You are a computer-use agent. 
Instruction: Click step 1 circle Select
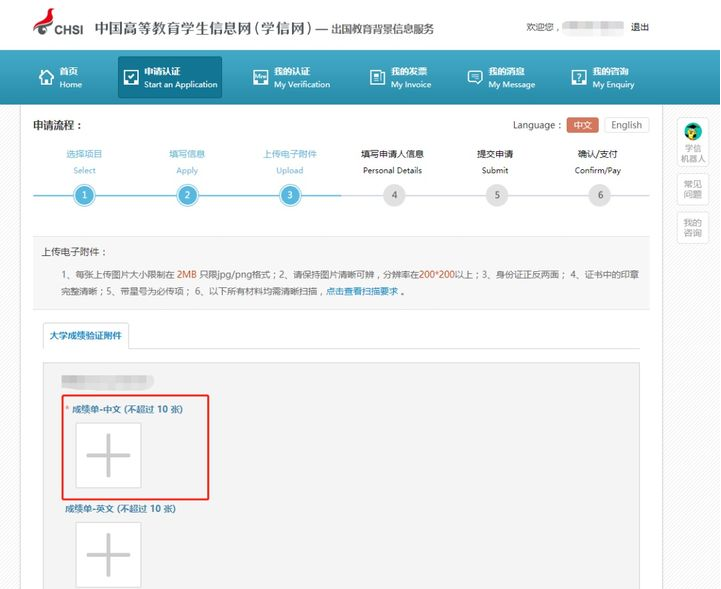coord(84,195)
